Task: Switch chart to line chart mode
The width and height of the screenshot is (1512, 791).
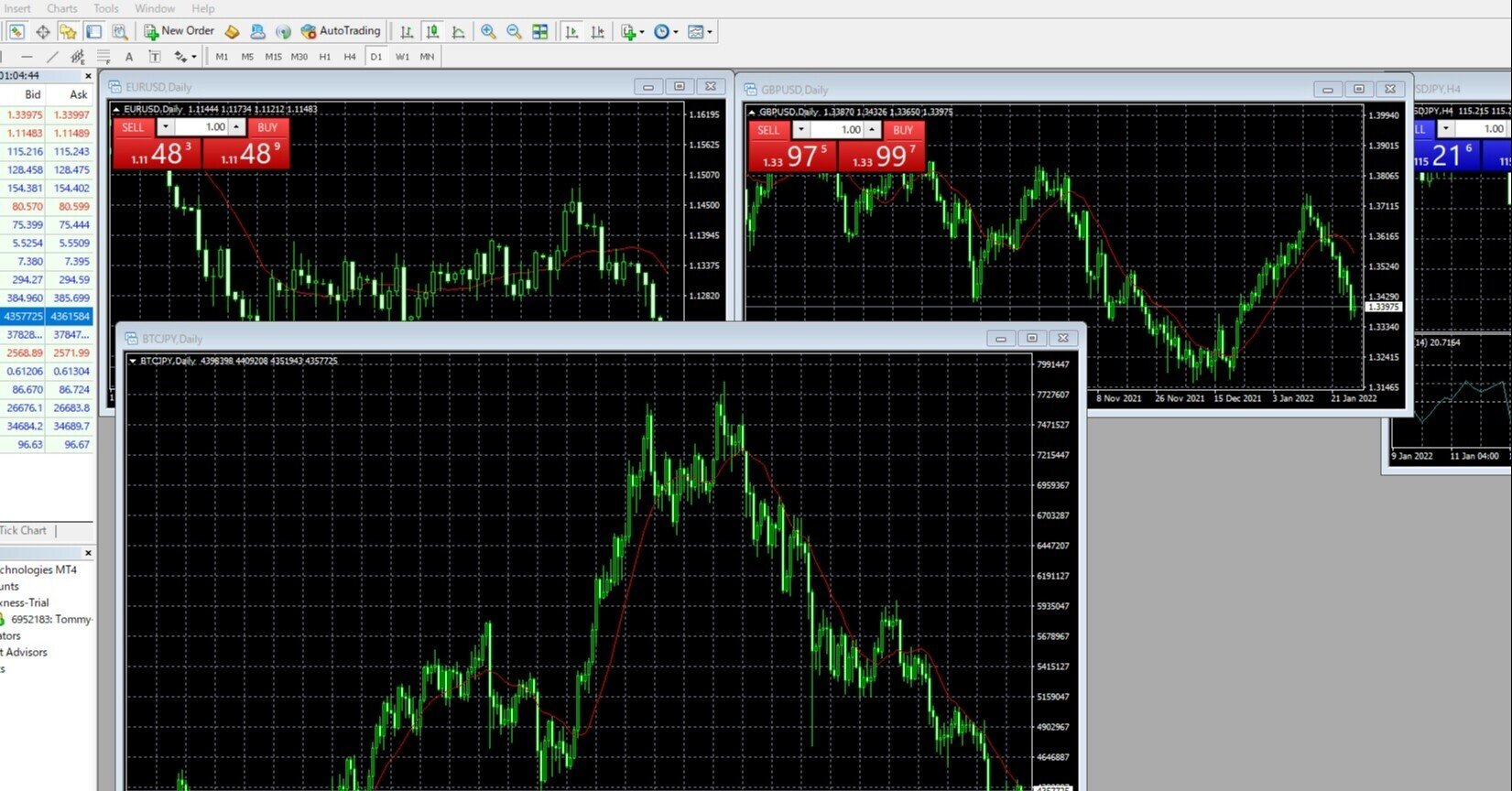Action: (458, 32)
